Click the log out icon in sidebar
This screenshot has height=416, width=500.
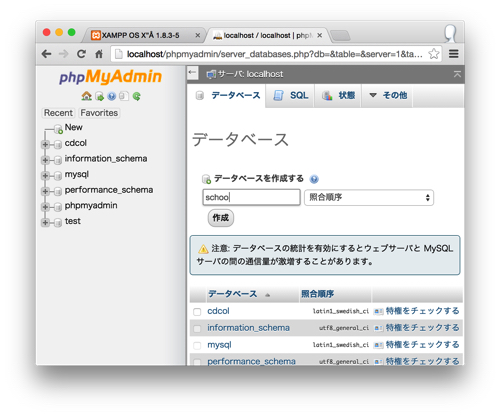tap(99, 96)
